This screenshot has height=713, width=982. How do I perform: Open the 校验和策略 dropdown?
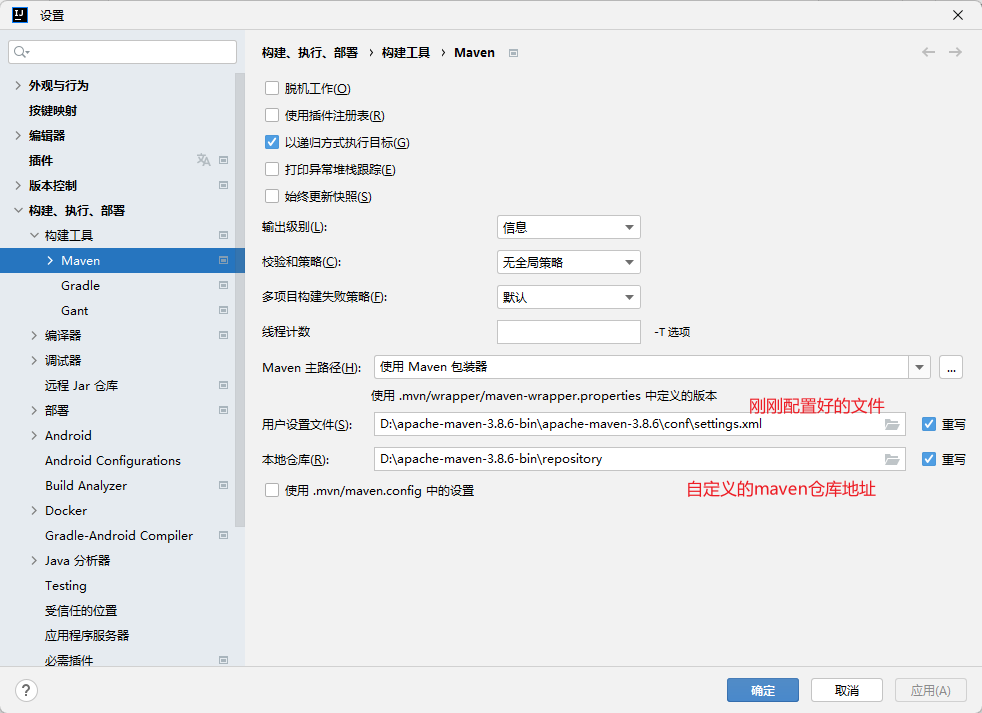pyautogui.click(x=568, y=262)
